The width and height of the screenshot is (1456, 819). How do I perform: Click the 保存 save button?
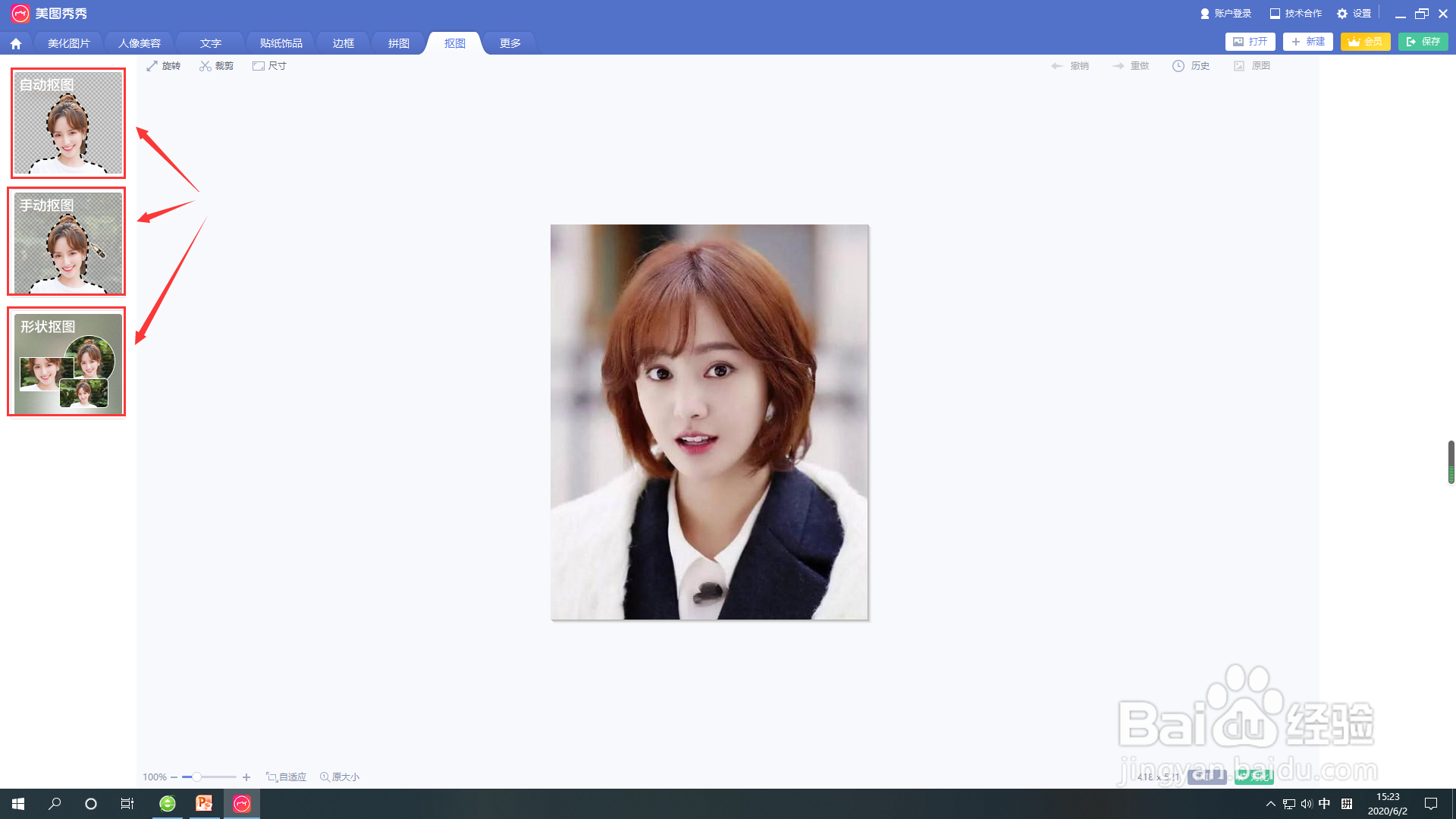pyautogui.click(x=1423, y=42)
